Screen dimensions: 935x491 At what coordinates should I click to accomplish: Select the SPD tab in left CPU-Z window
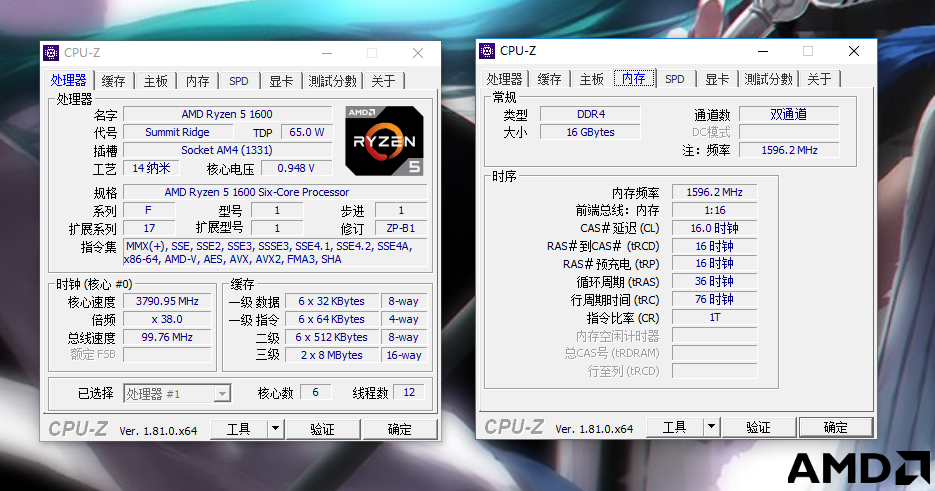(239, 81)
